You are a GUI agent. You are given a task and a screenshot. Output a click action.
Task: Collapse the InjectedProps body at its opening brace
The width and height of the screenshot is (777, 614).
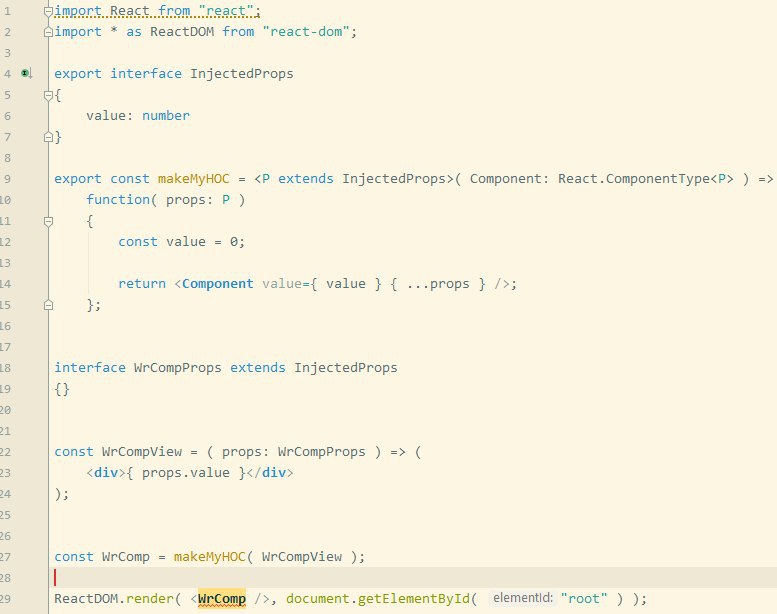click(x=48, y=95)
